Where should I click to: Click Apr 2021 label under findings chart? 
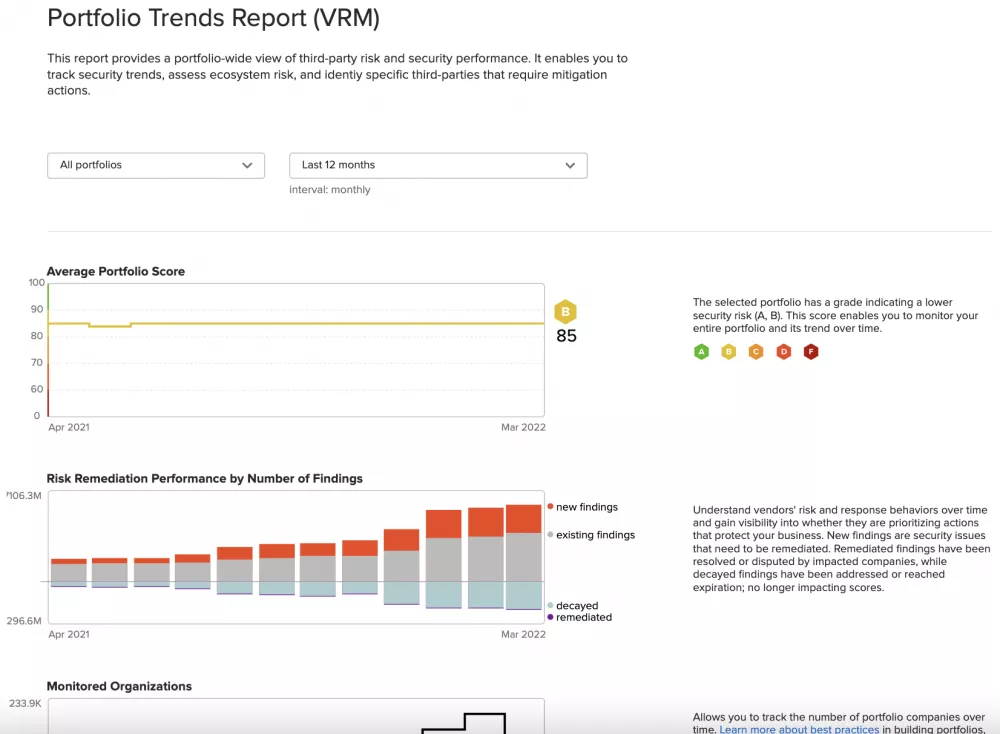coord(69,635)
